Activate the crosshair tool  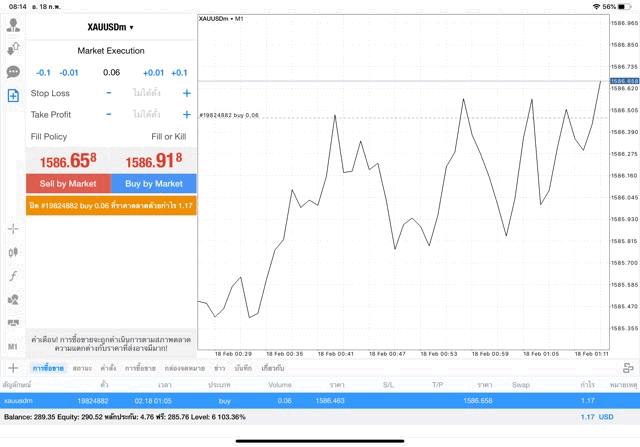pyautogui.click(x=13, y=229)
